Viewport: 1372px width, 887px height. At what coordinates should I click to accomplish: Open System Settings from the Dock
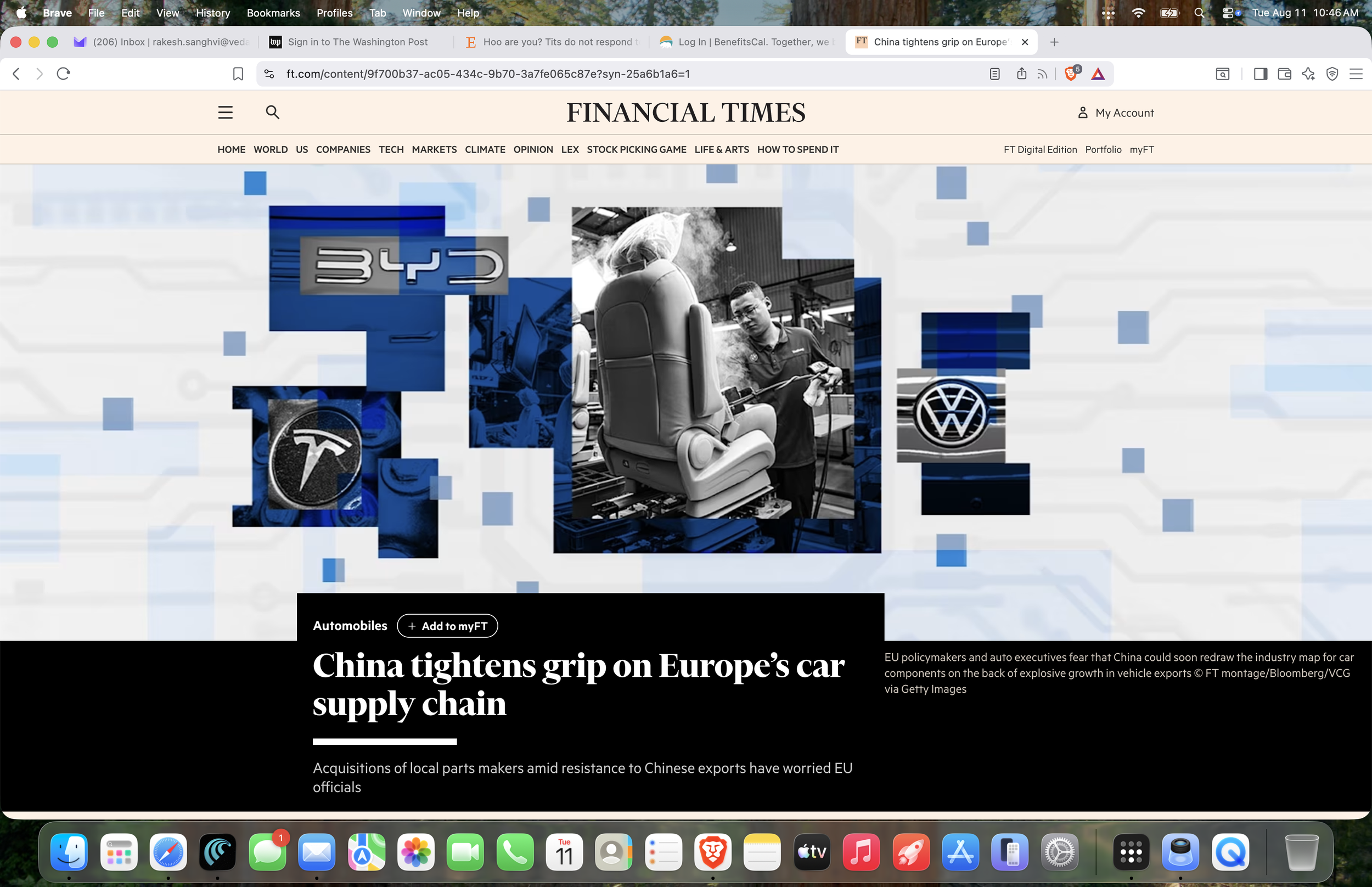tap(1059, 851)
